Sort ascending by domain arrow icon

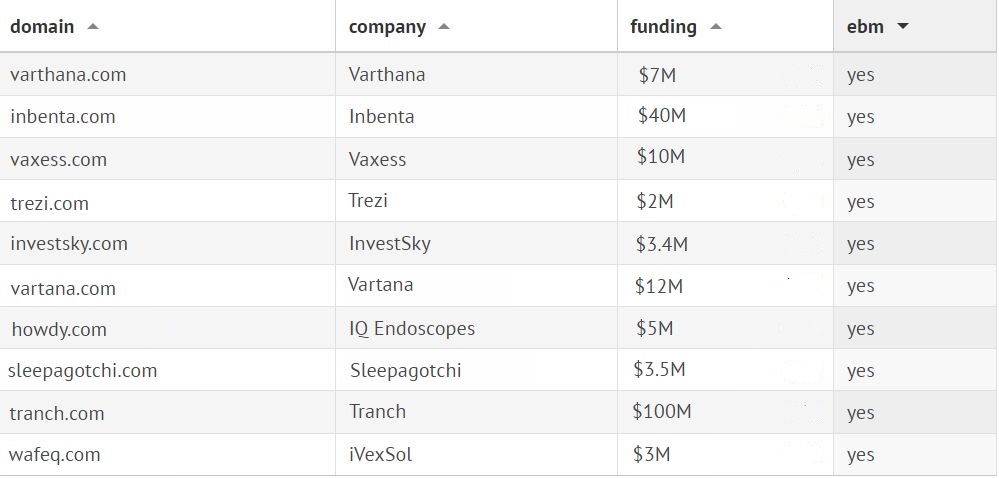point(93,27)
